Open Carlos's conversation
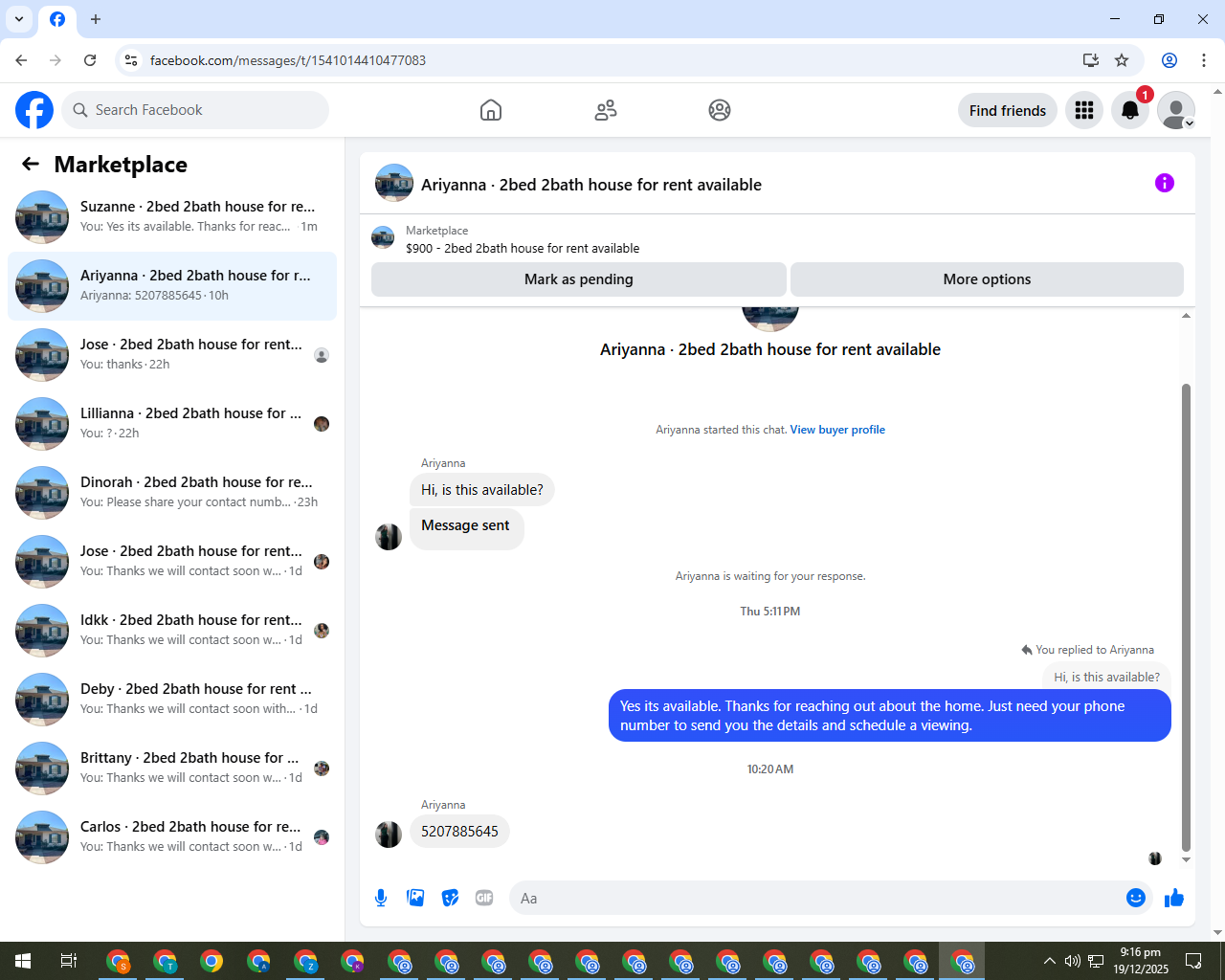This screenshot has width=1225, height=980. (x=172, y=837)
